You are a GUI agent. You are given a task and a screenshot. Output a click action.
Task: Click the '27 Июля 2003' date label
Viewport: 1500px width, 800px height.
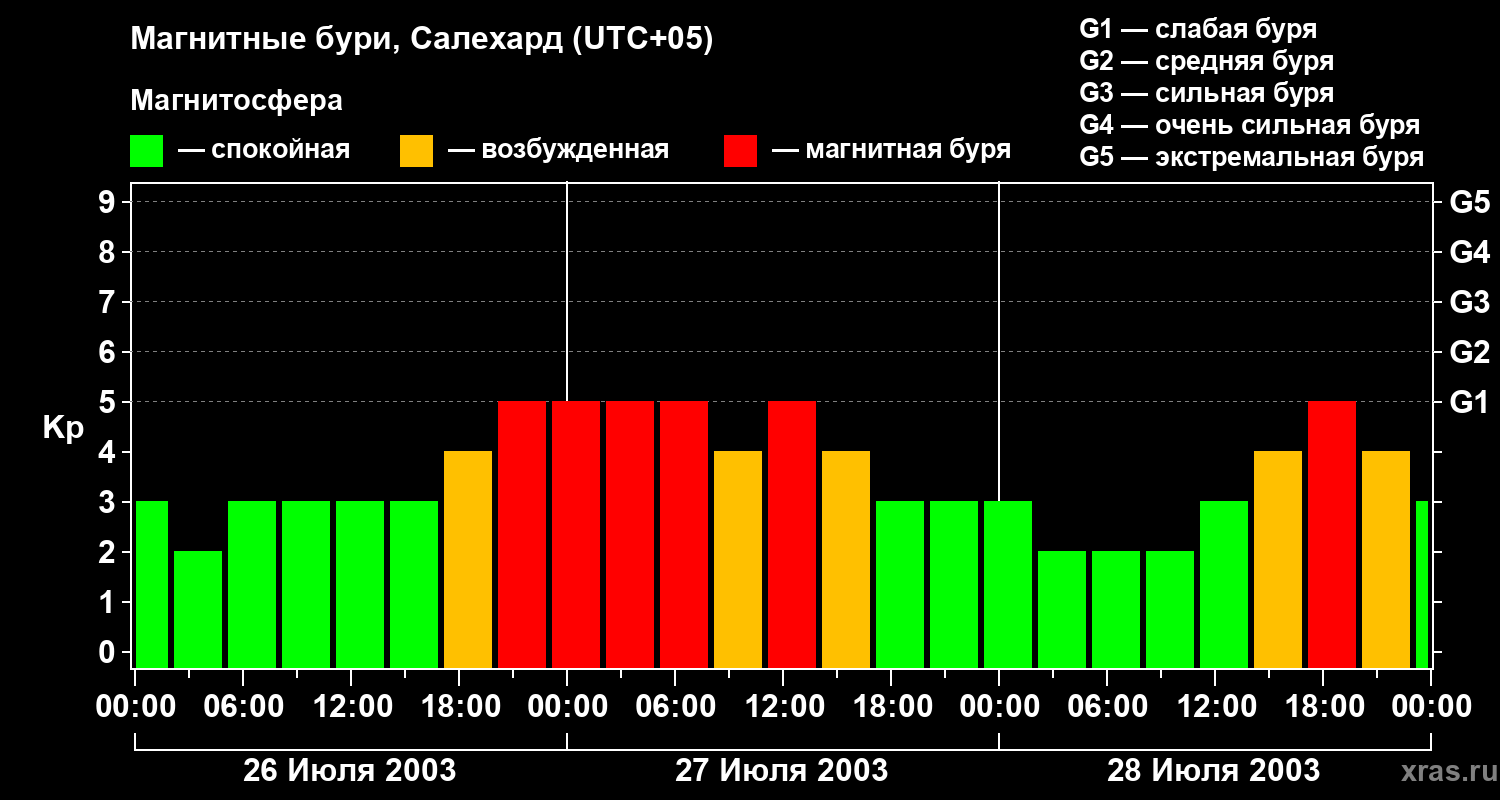coord(782,771)
